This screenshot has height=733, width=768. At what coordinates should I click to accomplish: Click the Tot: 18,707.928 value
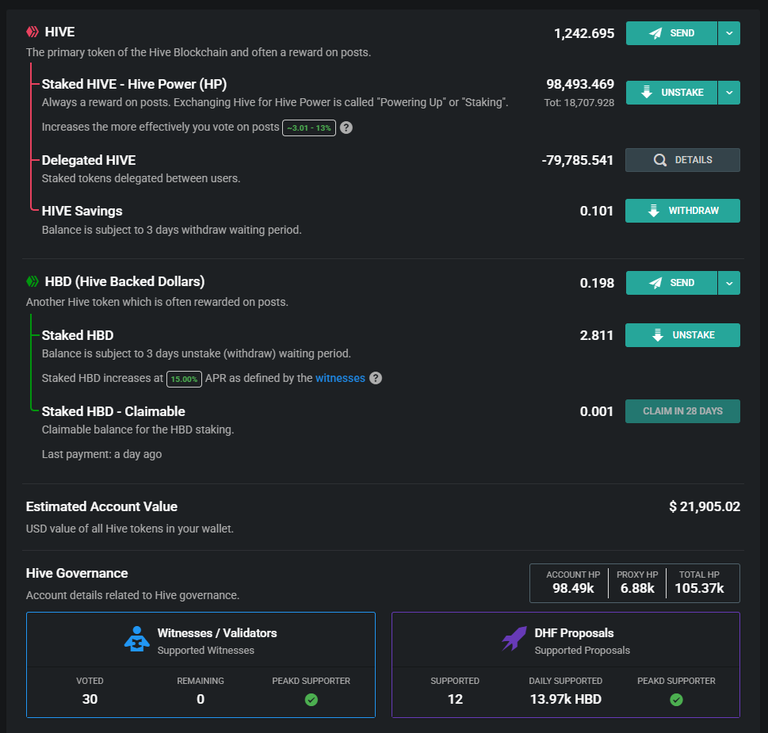pos(579,102)
